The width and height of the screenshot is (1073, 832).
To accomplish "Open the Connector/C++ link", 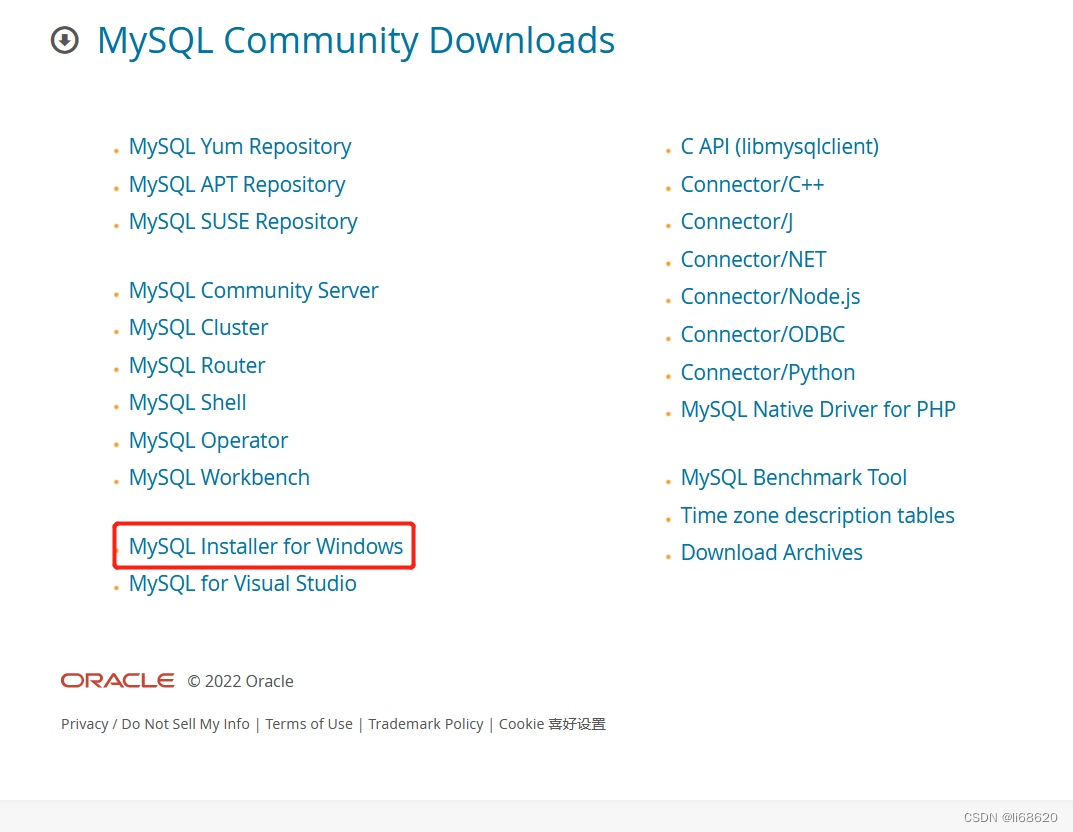I will [752, 185].
